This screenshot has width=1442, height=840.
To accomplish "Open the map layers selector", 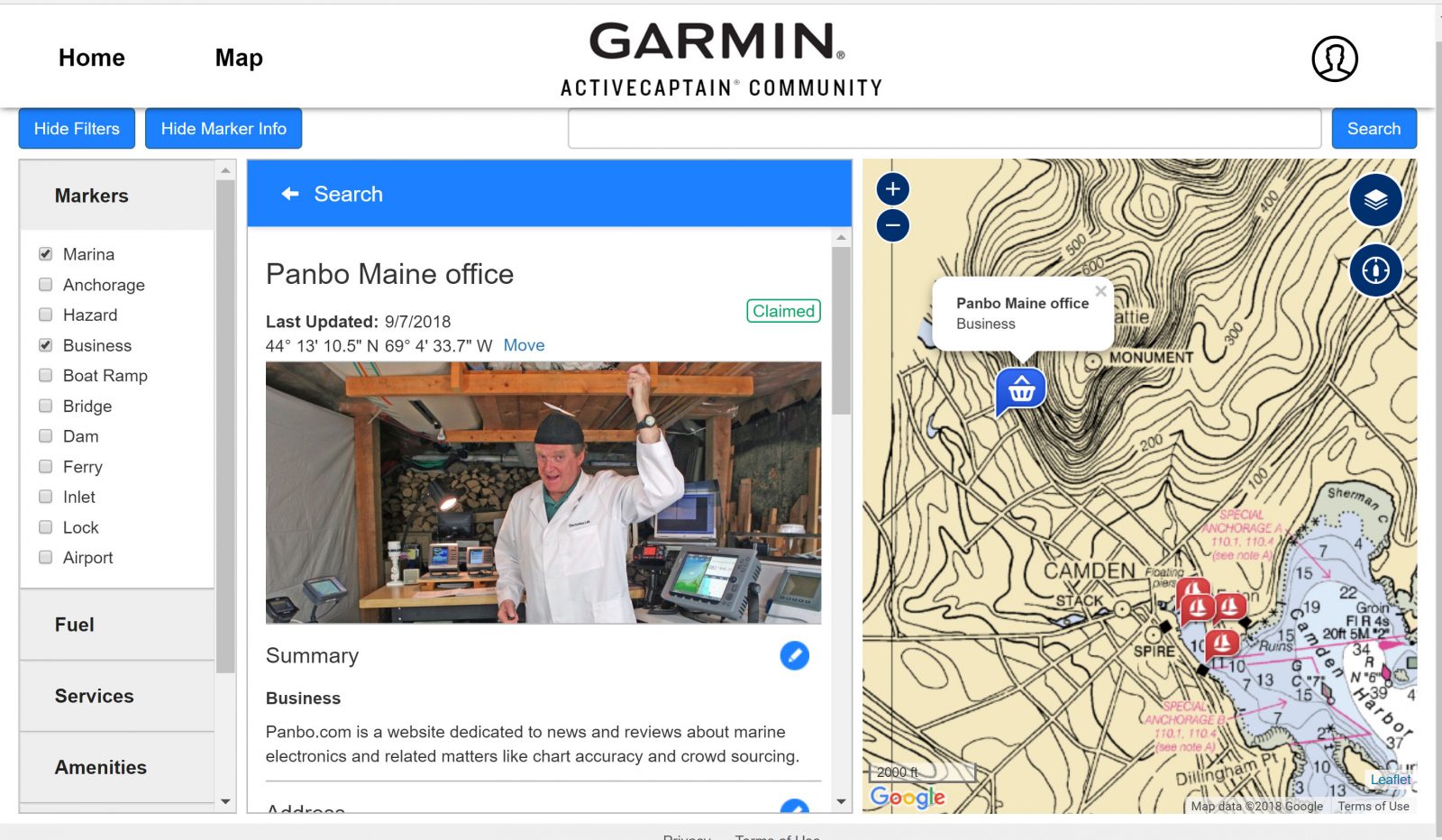I will (x=1374, y=200).
